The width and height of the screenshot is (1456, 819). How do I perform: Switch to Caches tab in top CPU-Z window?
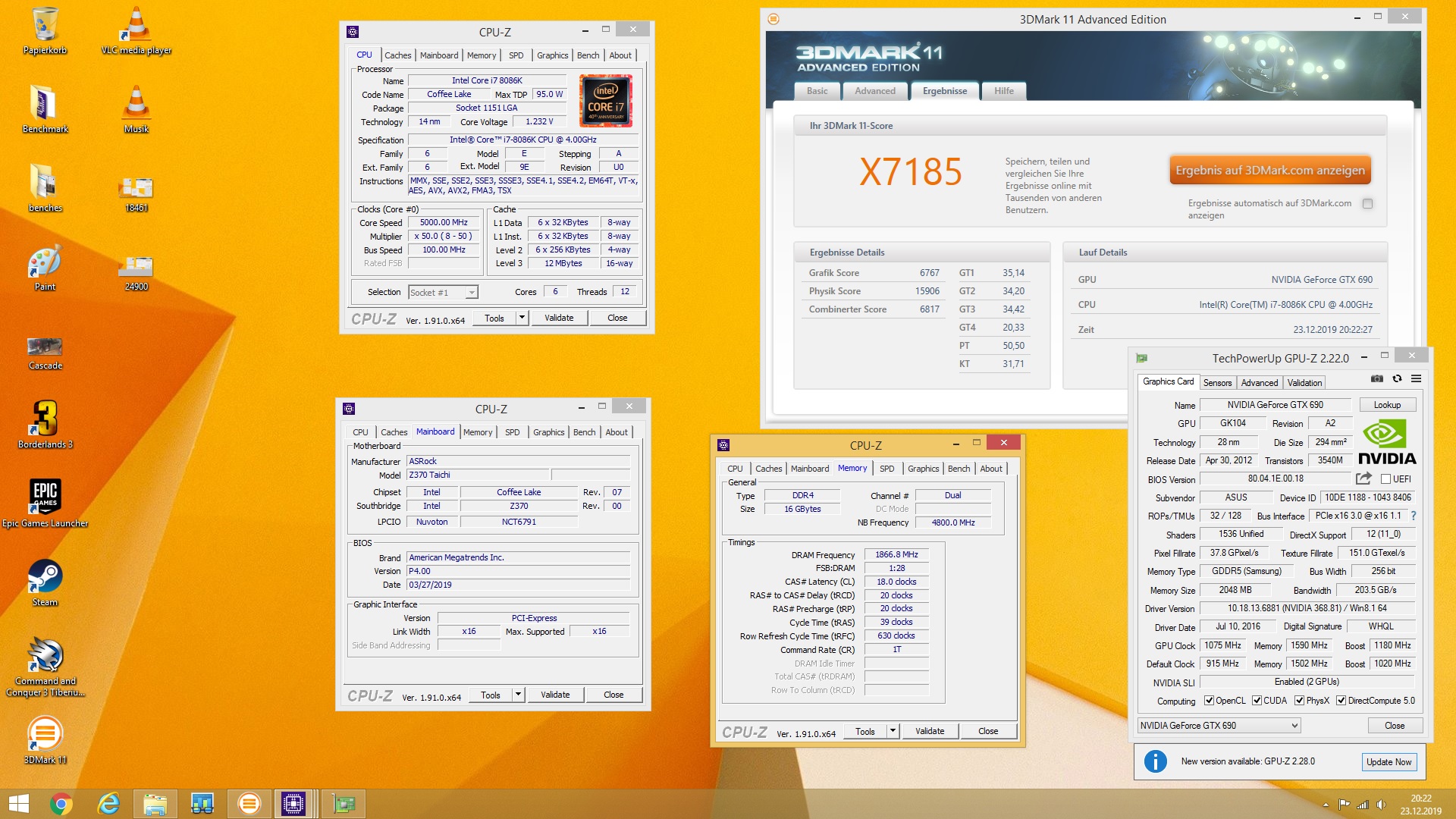[x=397, y=55]
